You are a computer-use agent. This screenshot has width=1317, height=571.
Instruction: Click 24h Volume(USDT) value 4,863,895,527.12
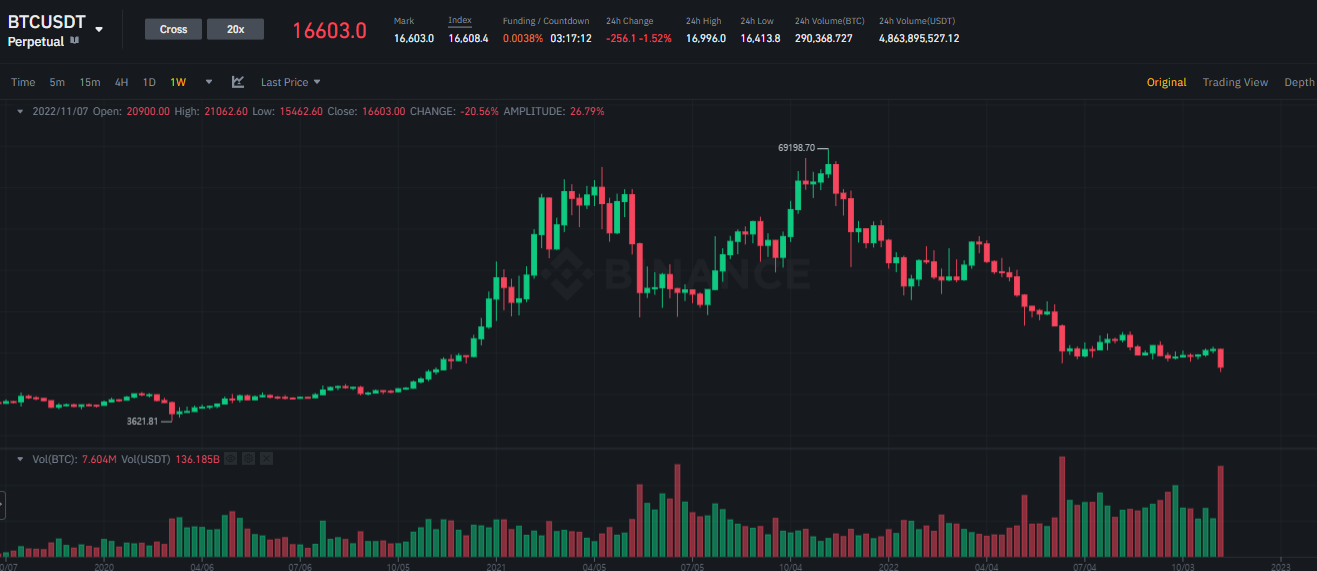(x=919, y=38)
